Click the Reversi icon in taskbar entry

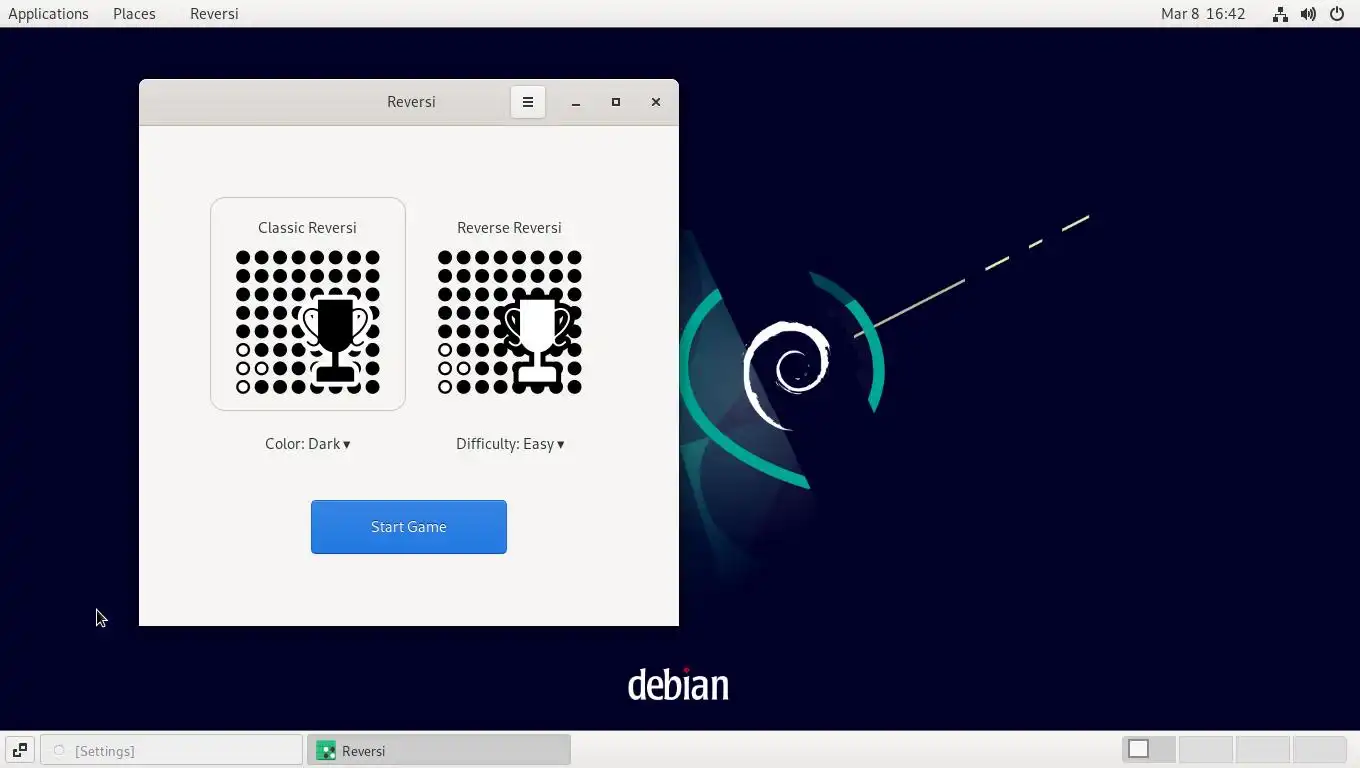coord(325,750)
